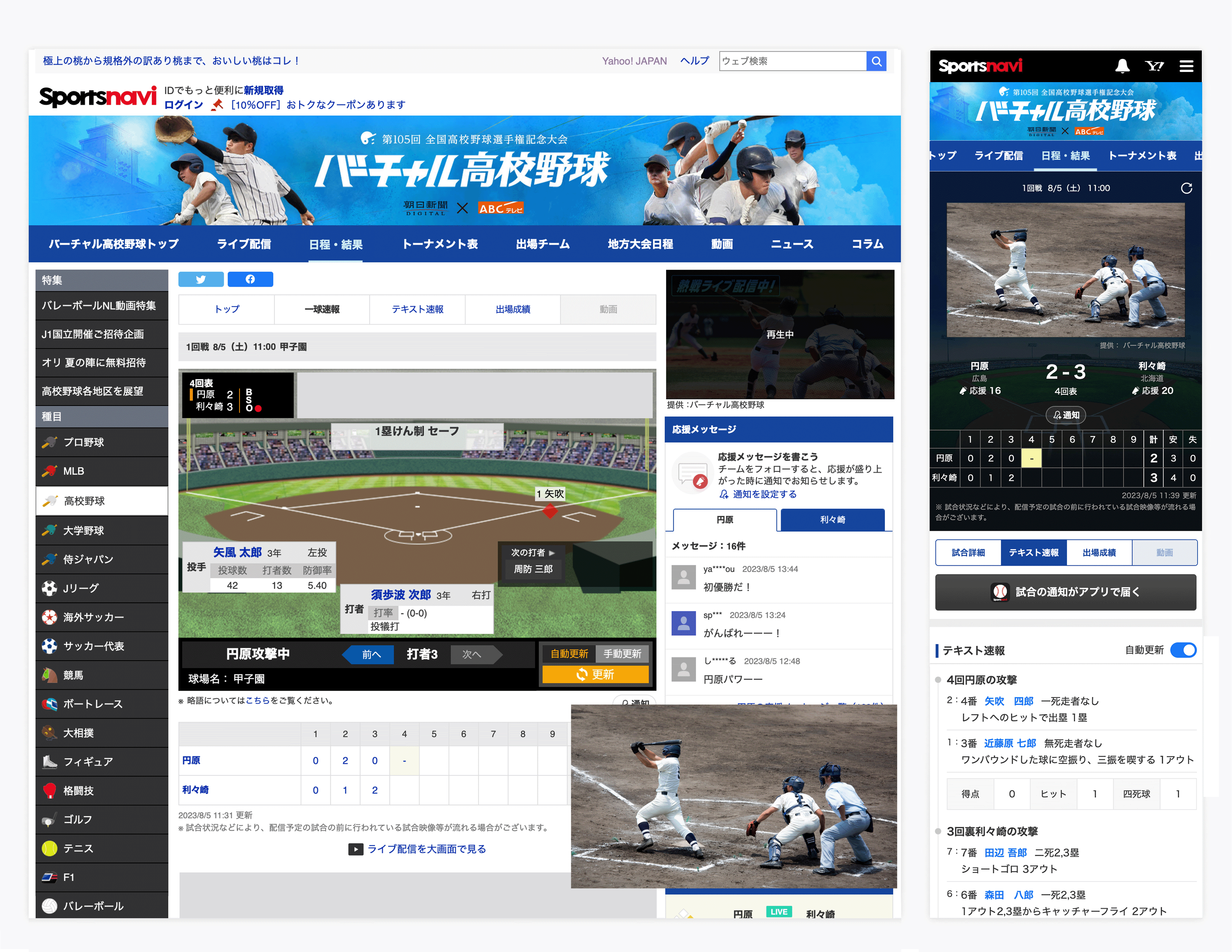Open ライブ配信を大画面で見る play icon link
1232x952 pixels.
pyautogui.click(x=356, y=849)
